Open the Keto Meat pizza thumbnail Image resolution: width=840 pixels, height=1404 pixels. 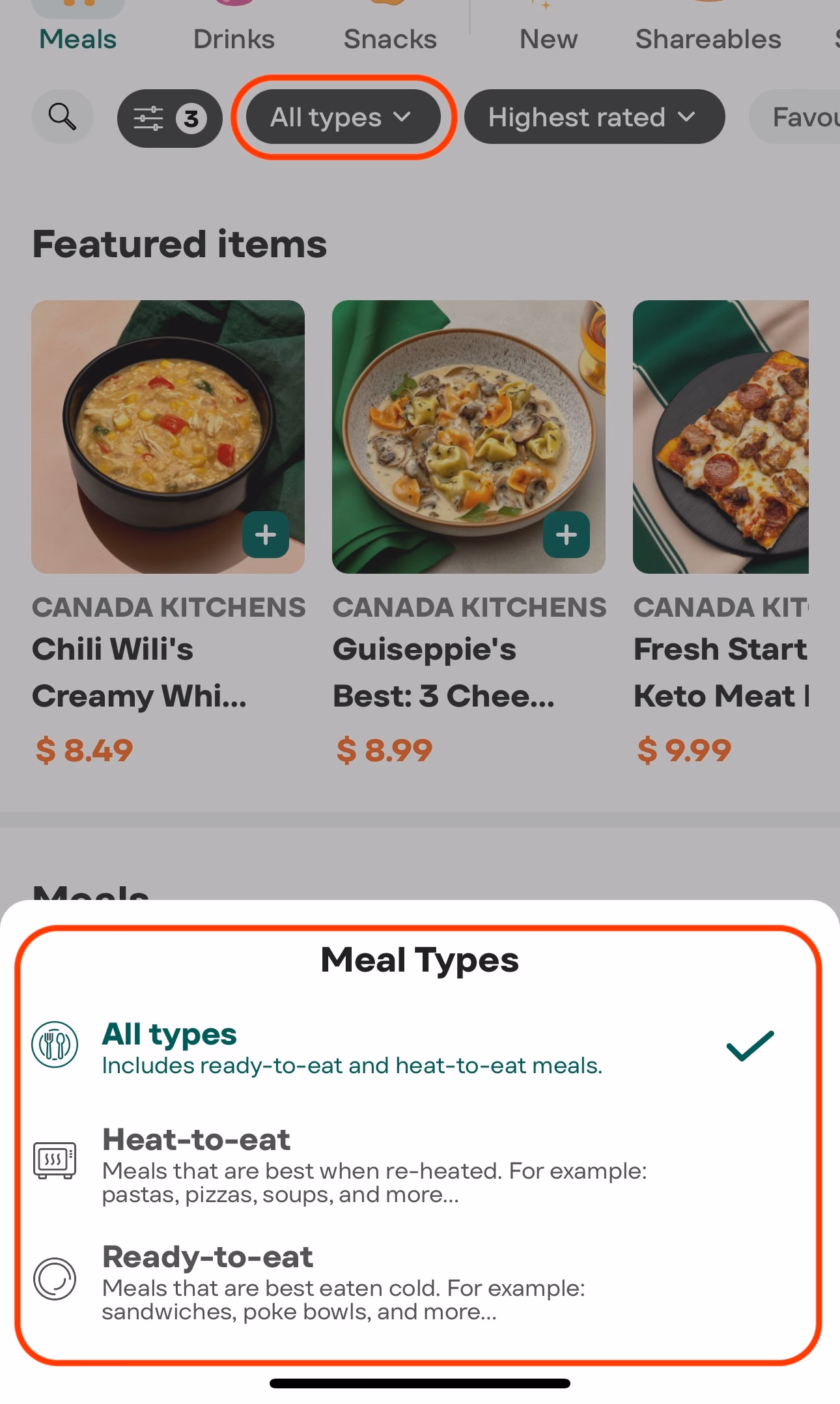coord(721,436)
